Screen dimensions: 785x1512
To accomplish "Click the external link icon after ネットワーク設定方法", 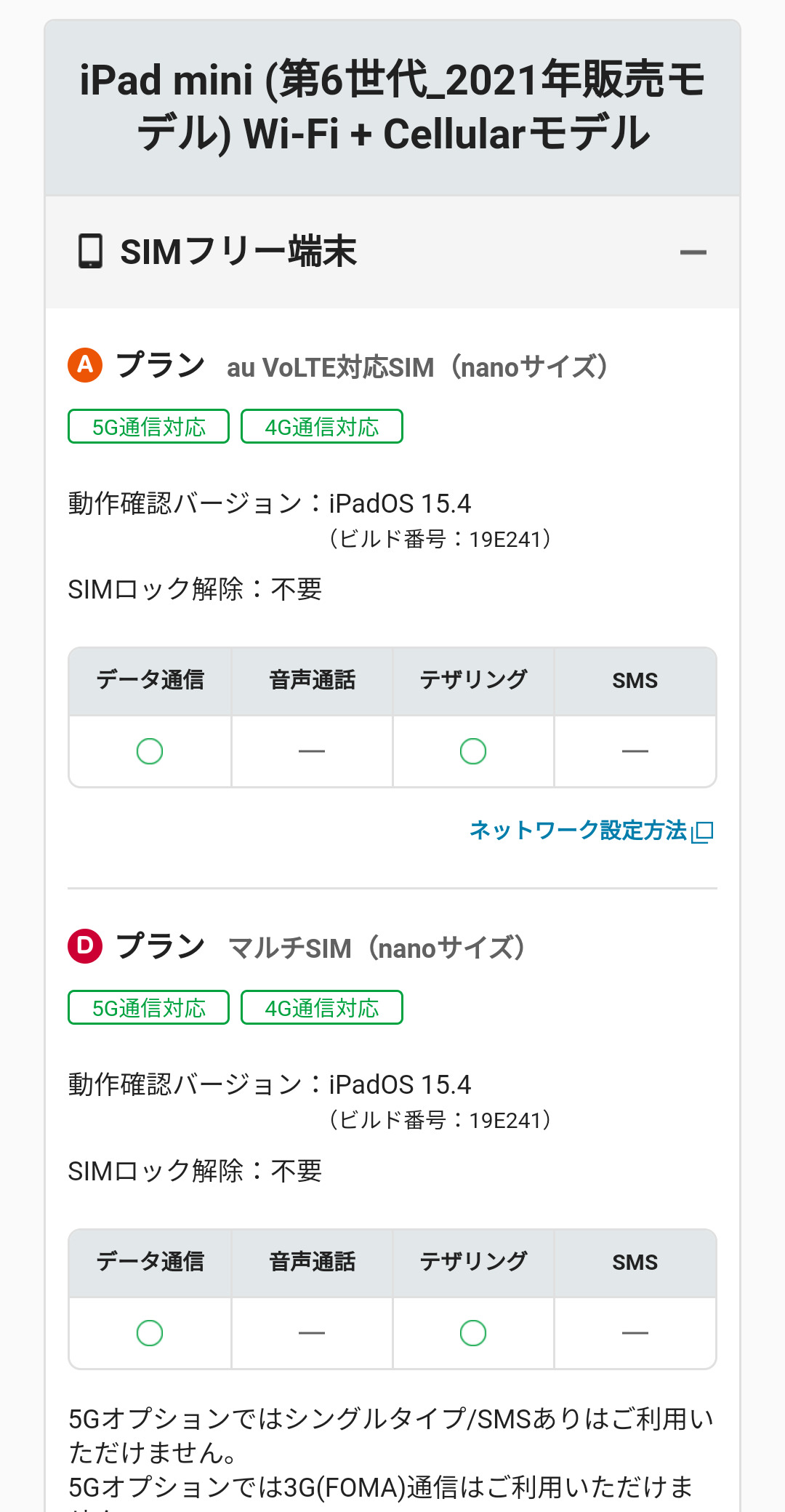I will [x=703, y=831].
